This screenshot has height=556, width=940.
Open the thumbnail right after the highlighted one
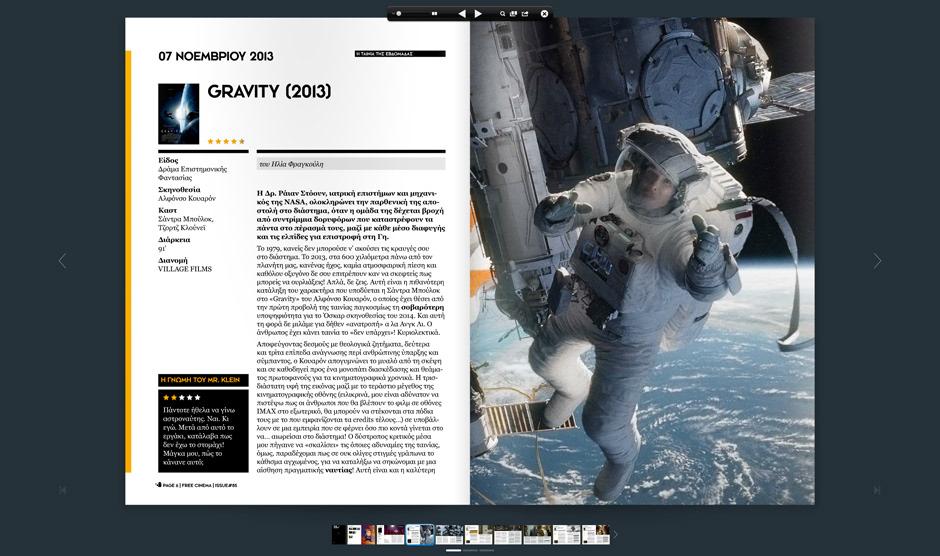click(450, 534)
